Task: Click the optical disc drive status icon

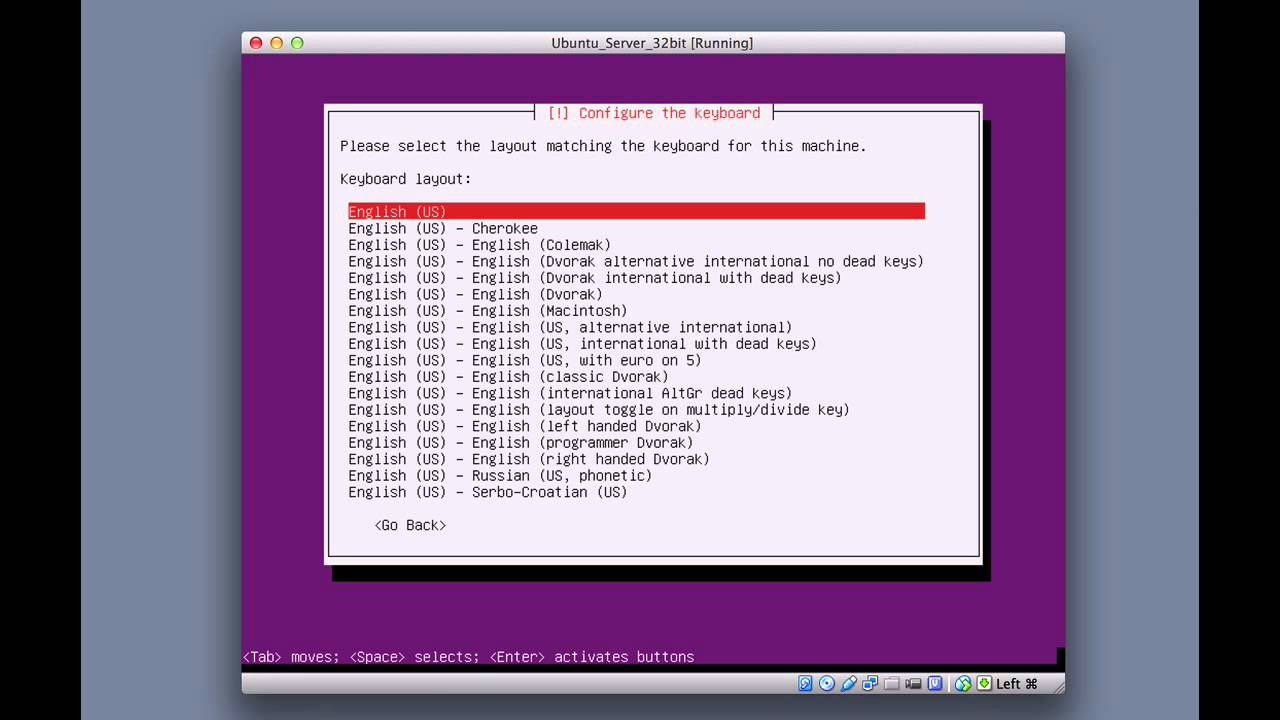Action: coord(827,683)
